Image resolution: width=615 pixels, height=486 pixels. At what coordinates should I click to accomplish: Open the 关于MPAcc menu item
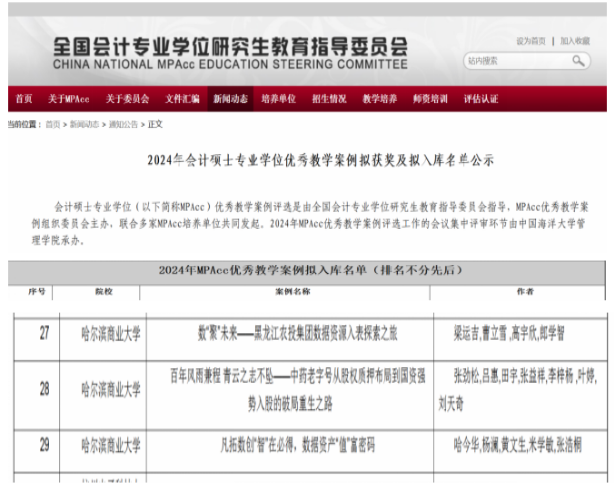pos(68,99)
